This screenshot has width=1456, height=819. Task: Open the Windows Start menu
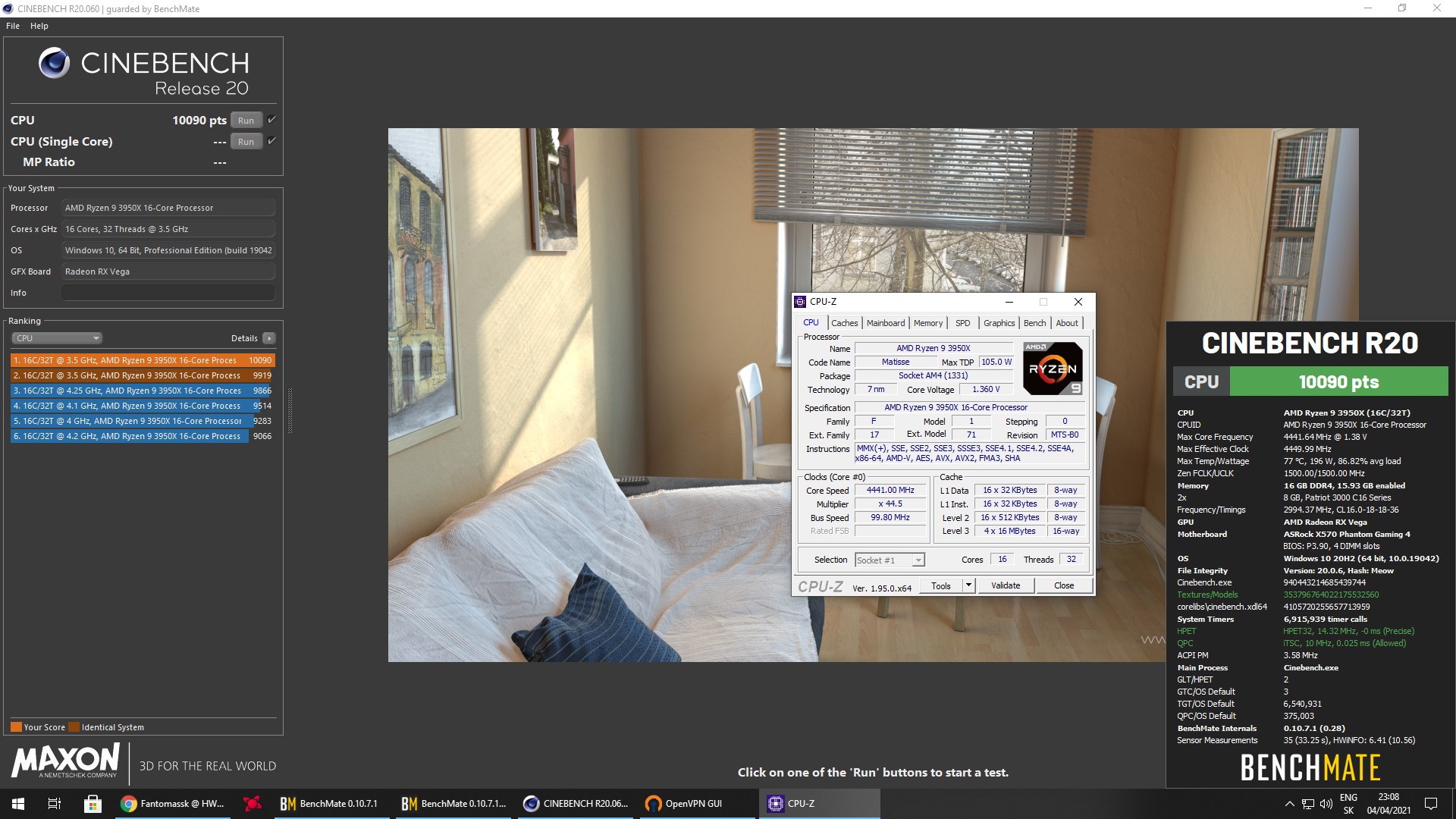click(18, 804)
